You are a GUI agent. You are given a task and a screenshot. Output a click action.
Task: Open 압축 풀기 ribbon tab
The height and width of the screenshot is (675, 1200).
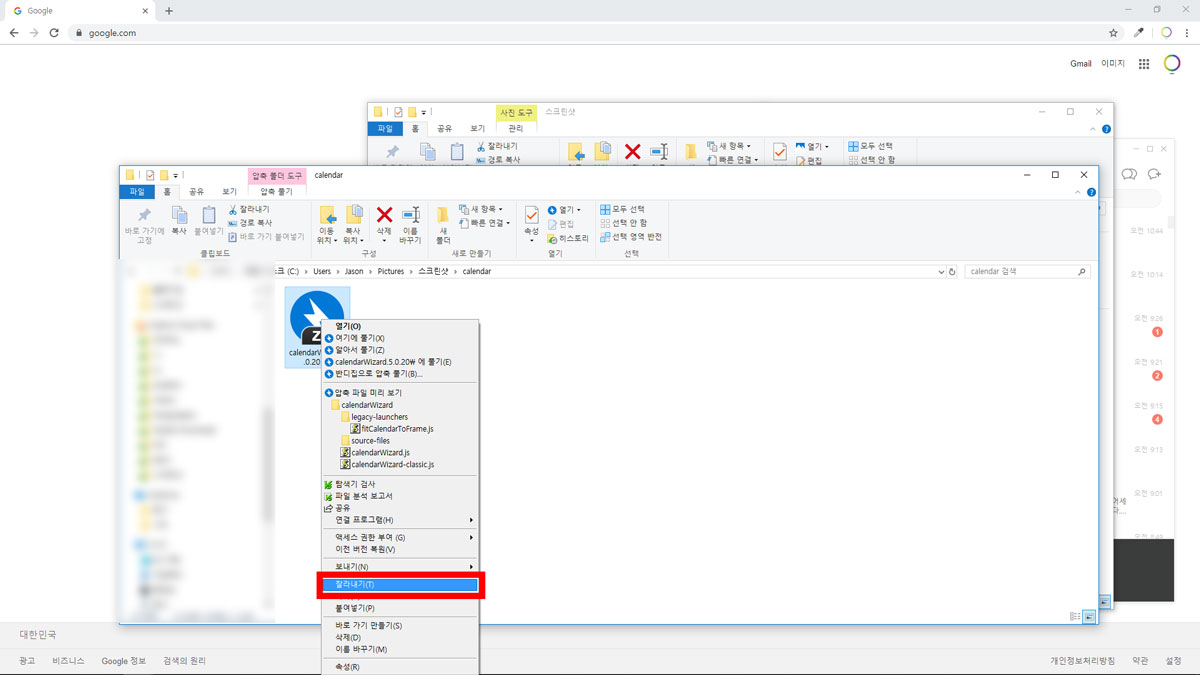276,191
